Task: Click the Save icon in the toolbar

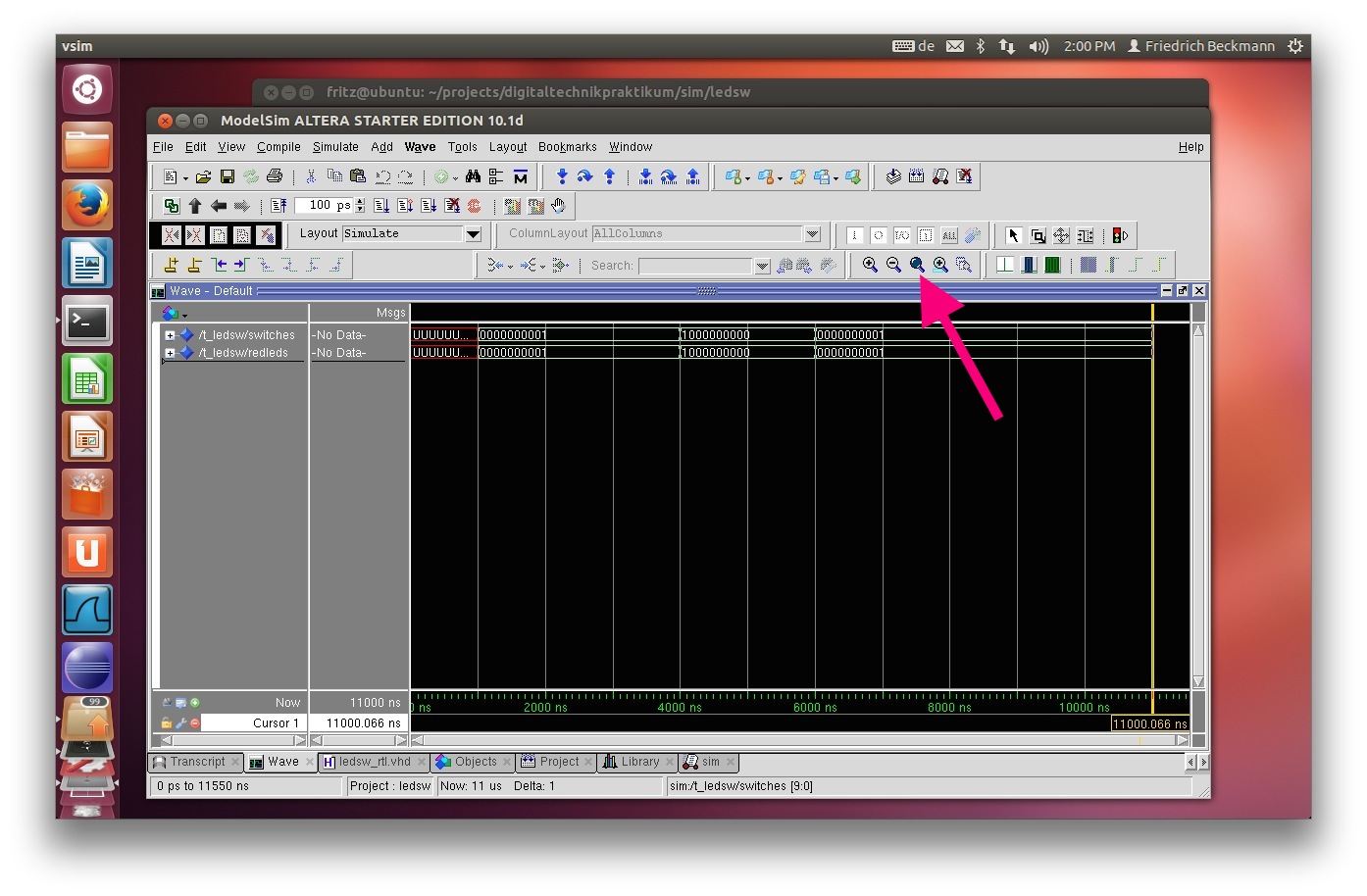Action: (227, 176)
